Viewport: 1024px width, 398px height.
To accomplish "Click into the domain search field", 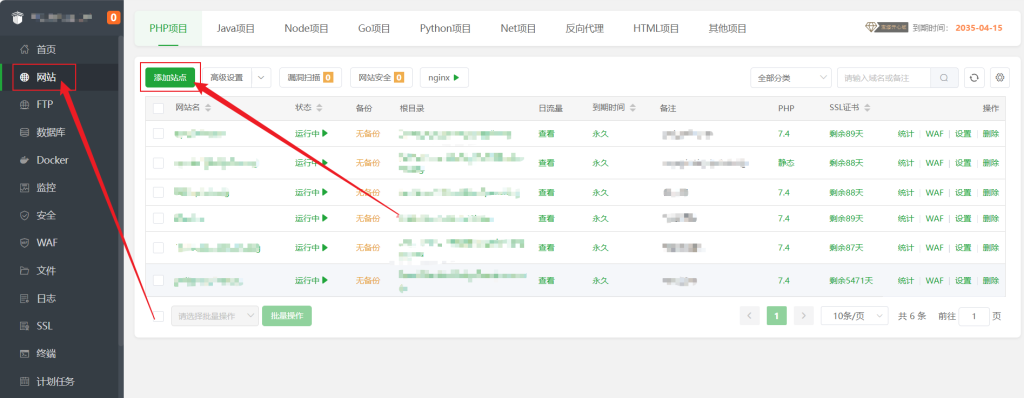I will pos(884,78).
